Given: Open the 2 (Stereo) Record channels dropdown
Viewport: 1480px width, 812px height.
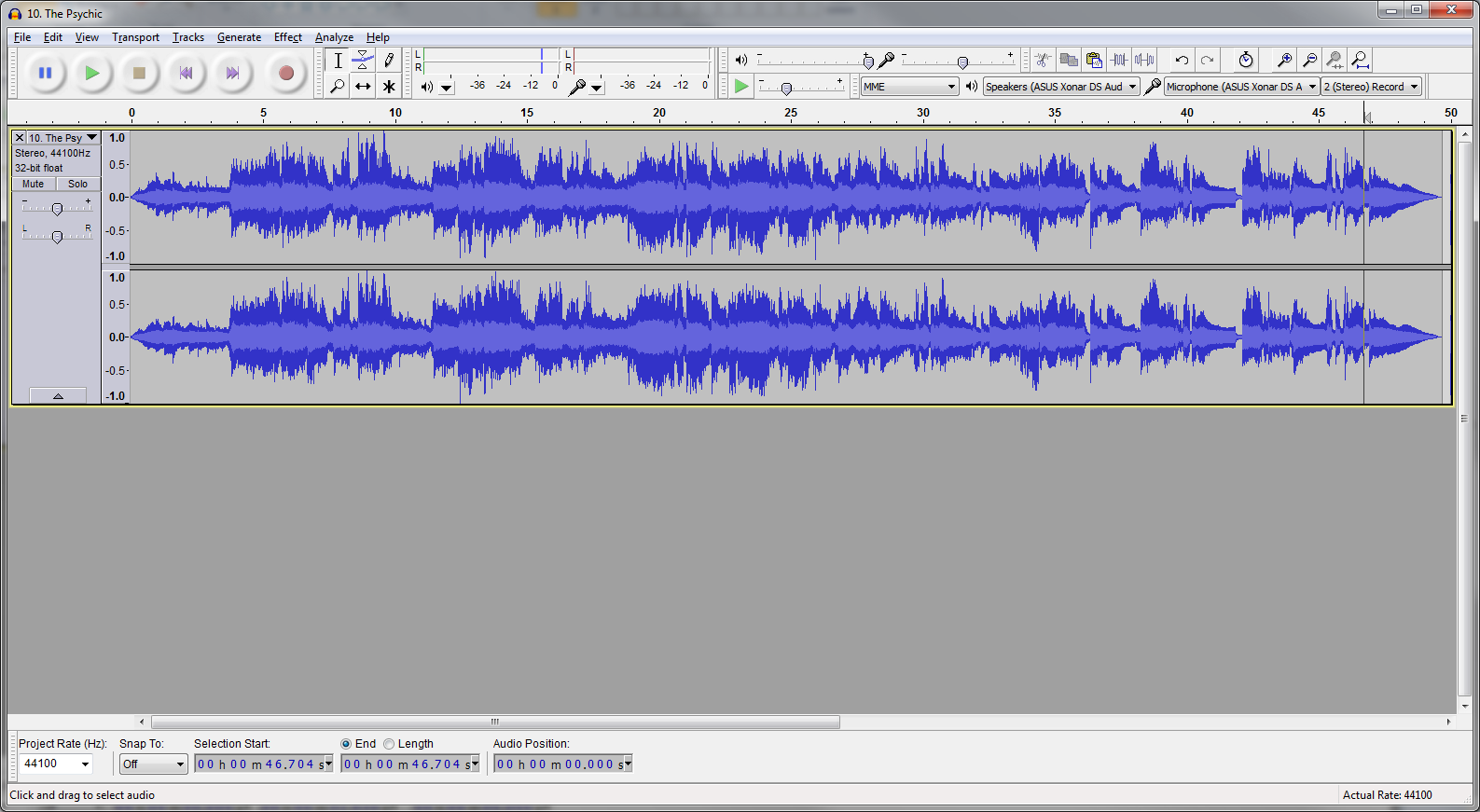Looking at the screenshot, I should point(1371,86).
